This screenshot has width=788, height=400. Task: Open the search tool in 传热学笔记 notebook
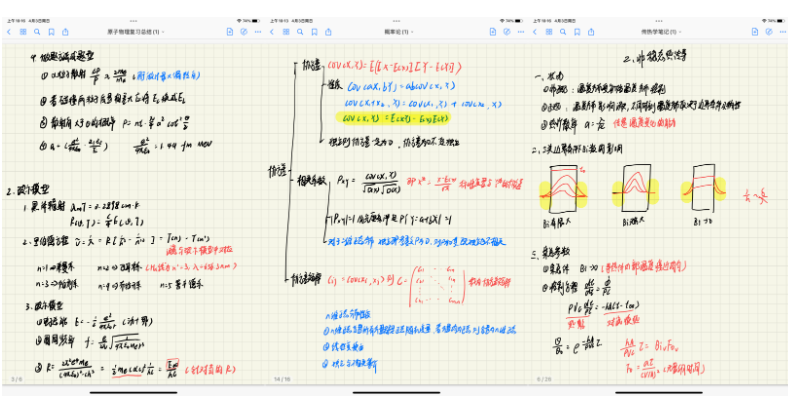click(x=563, y=32)
